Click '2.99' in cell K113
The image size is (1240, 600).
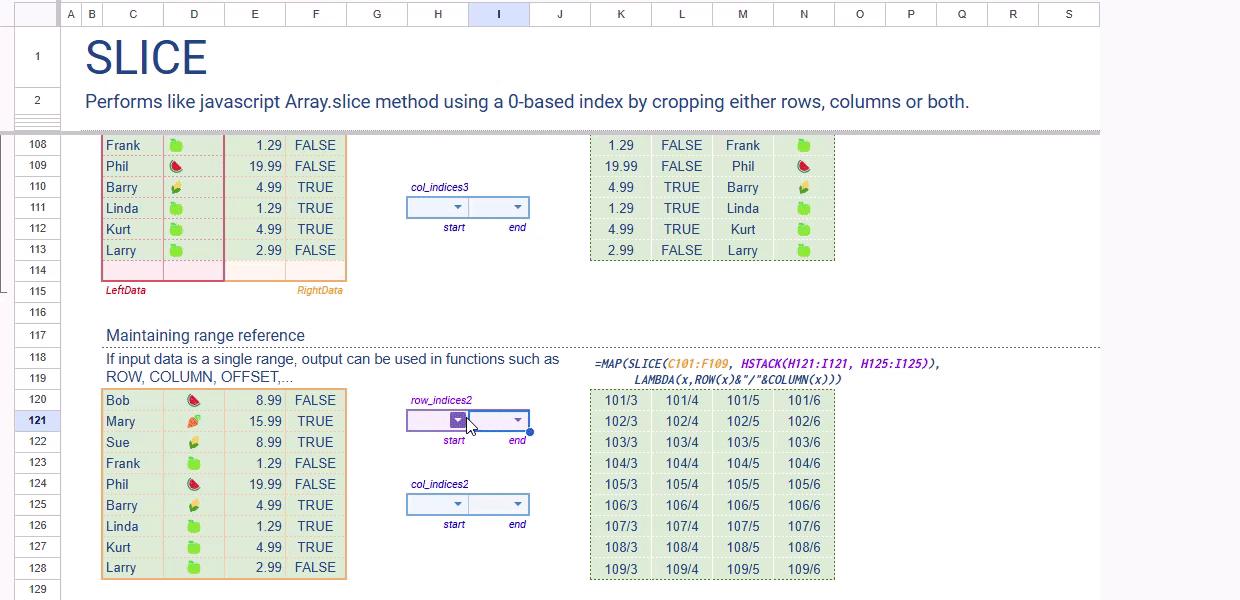pos(621,250)
